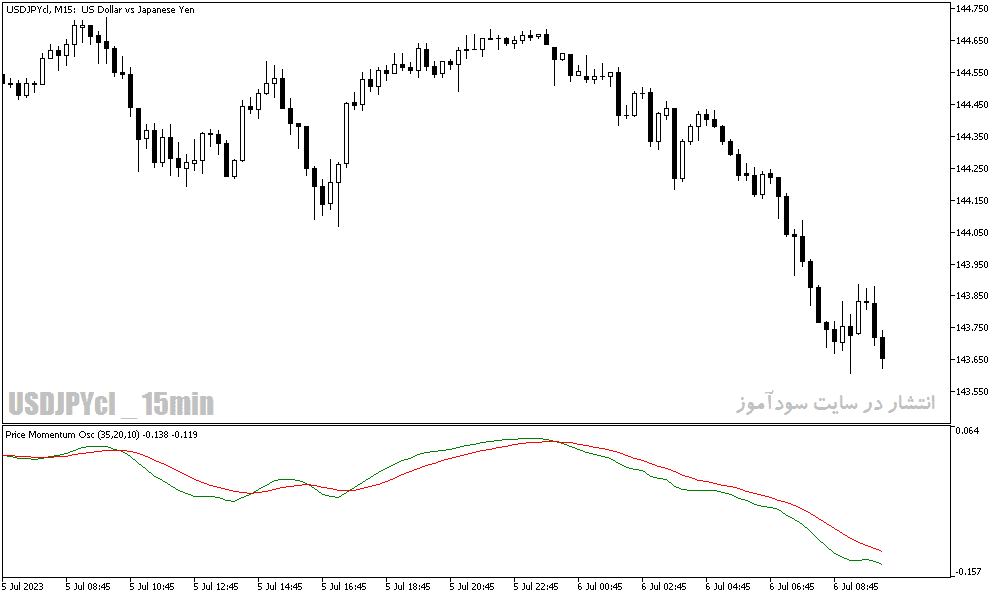Click the 6 Jul 04:45 time marker
Screen dimensions: 1003x598
click(728, 586)
